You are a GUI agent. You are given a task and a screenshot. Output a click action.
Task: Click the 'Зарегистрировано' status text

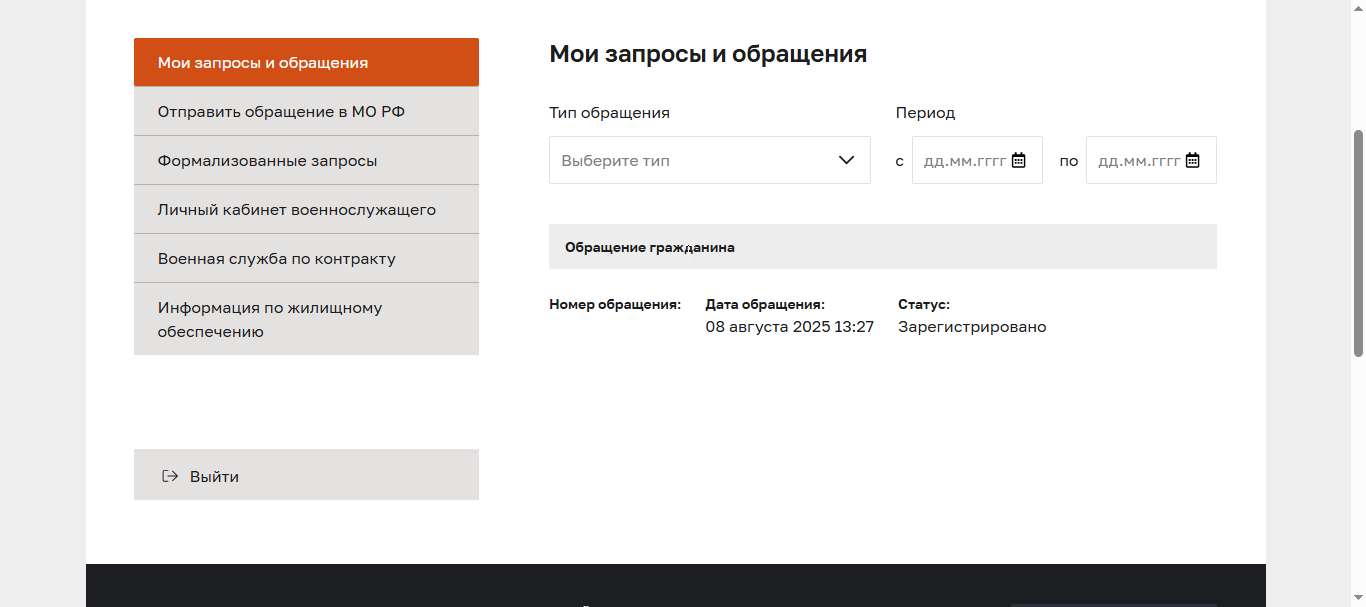(x=971, y=327)
